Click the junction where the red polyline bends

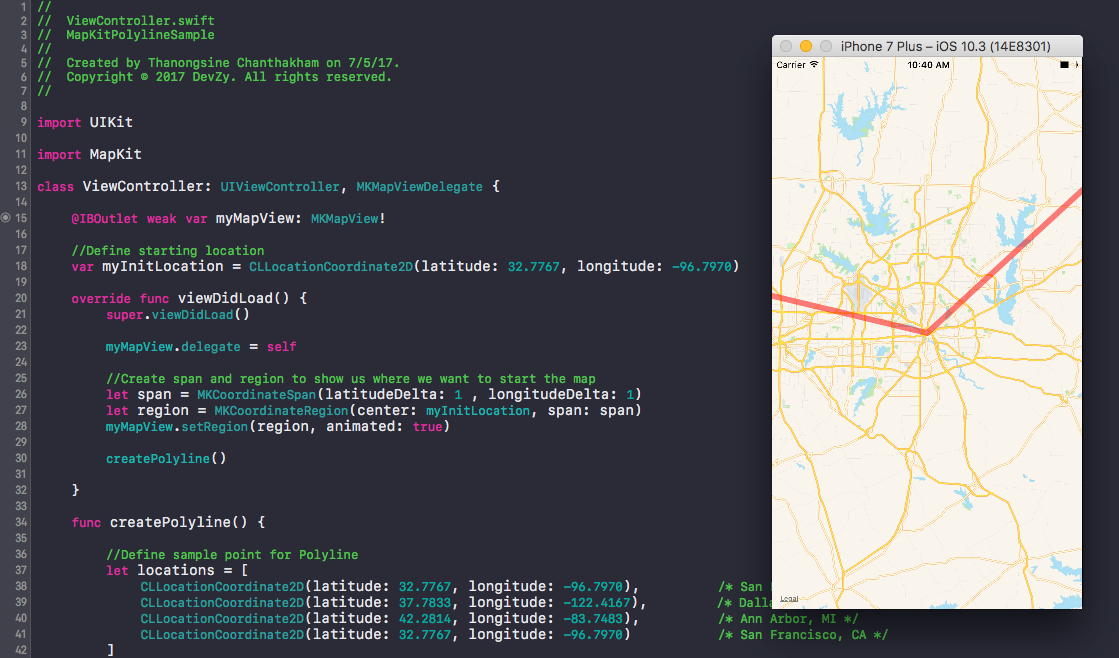(925, 330)
